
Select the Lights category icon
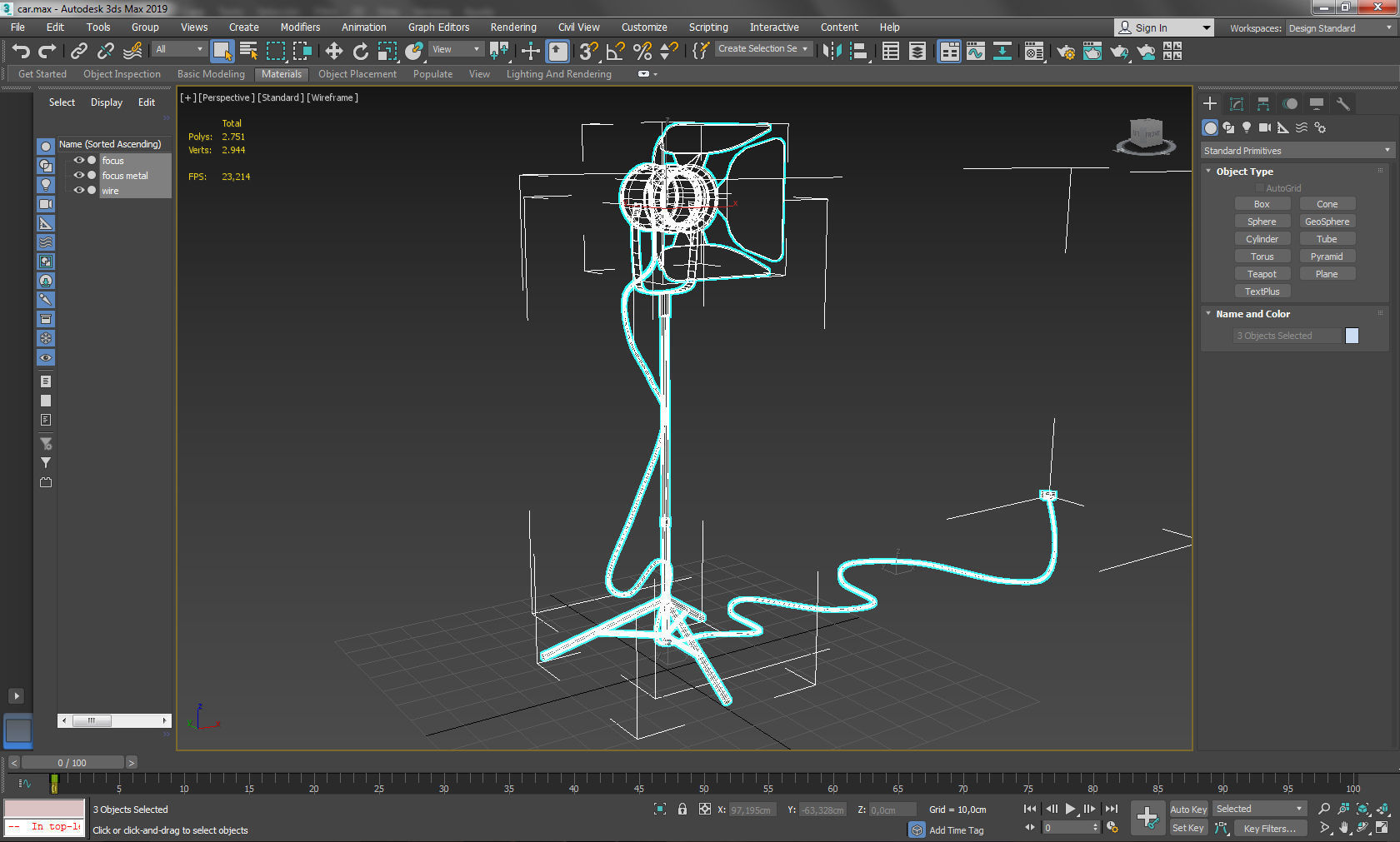1247,127
